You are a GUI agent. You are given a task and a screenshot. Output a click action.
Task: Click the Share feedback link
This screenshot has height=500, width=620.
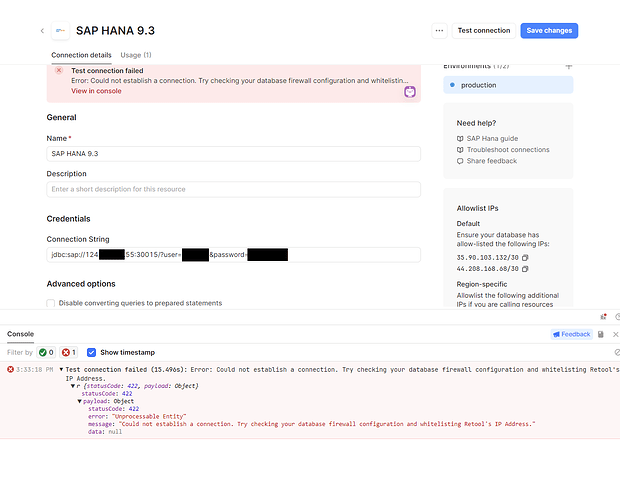491,161
